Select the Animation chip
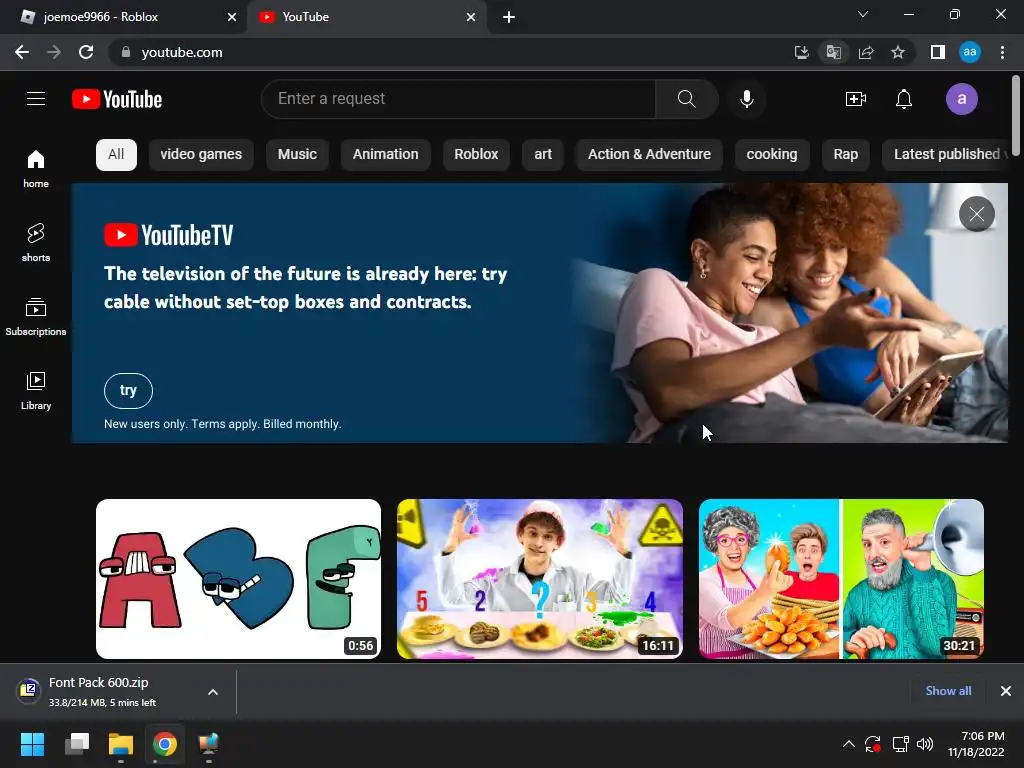Screen dimensions: 1024x768 point(385,155)
